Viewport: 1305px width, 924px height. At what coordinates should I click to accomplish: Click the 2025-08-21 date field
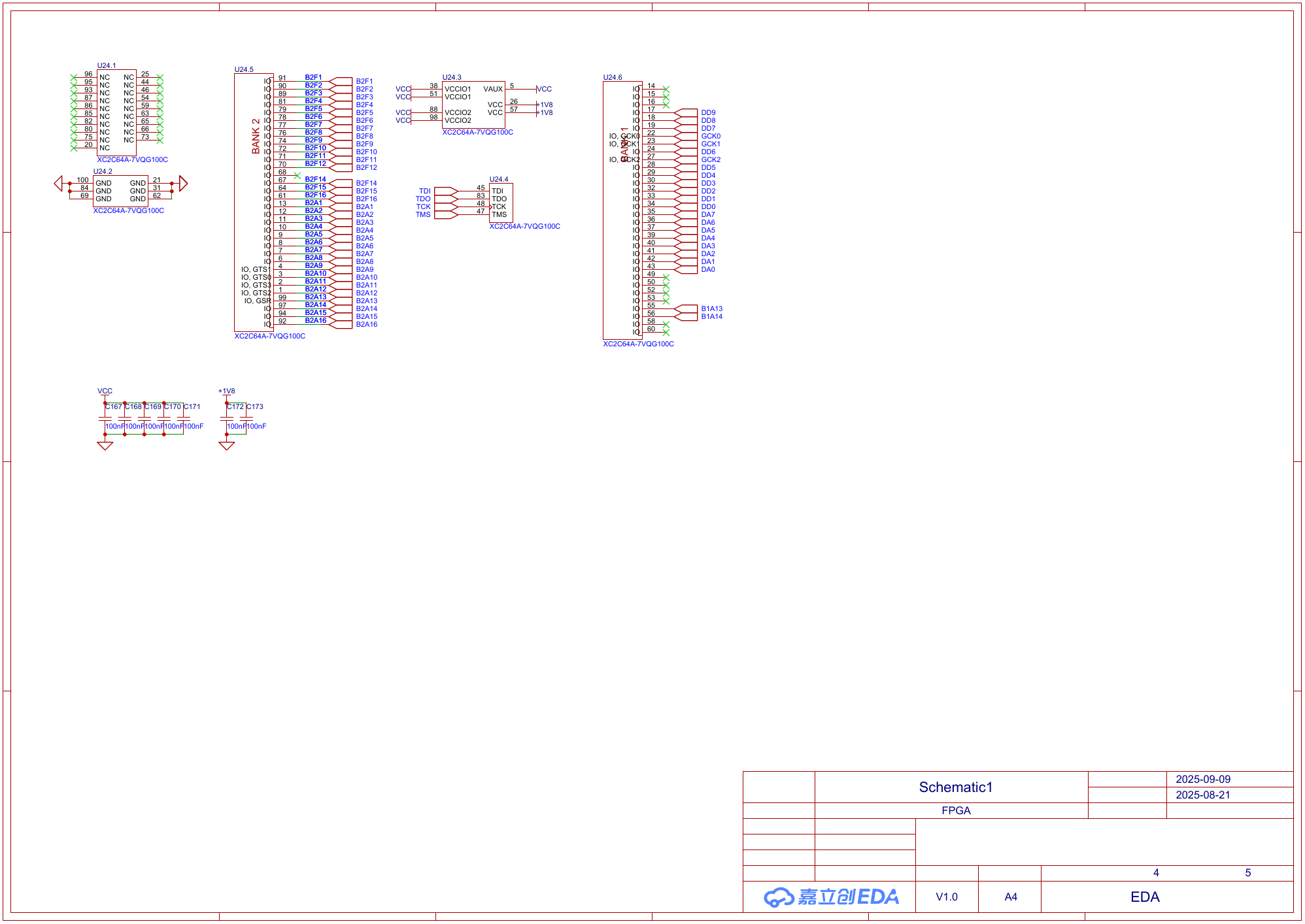coord(1203,795)
